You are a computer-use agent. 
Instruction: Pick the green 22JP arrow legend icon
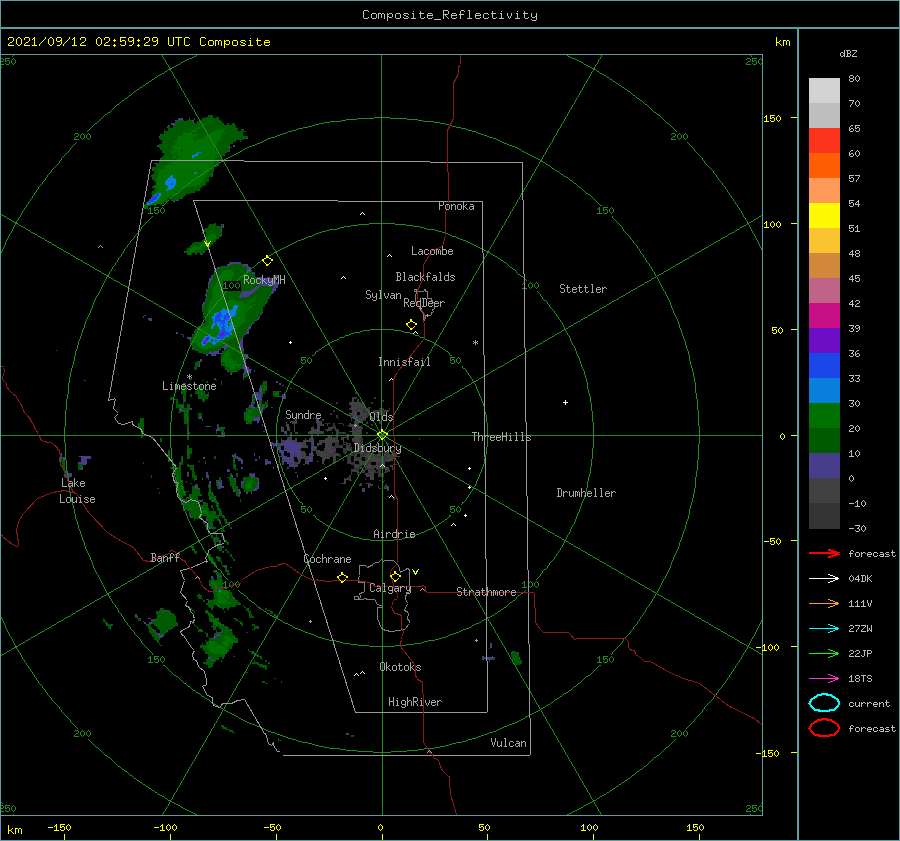point(824,653)
